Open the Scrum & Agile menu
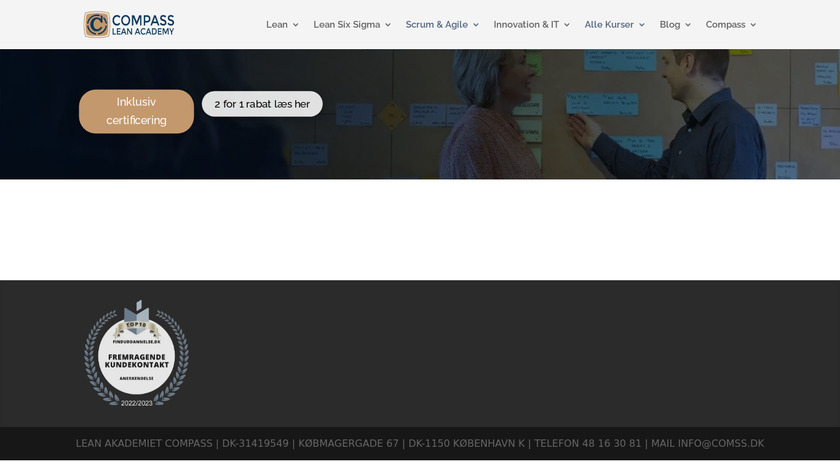 tap(437, 25)
